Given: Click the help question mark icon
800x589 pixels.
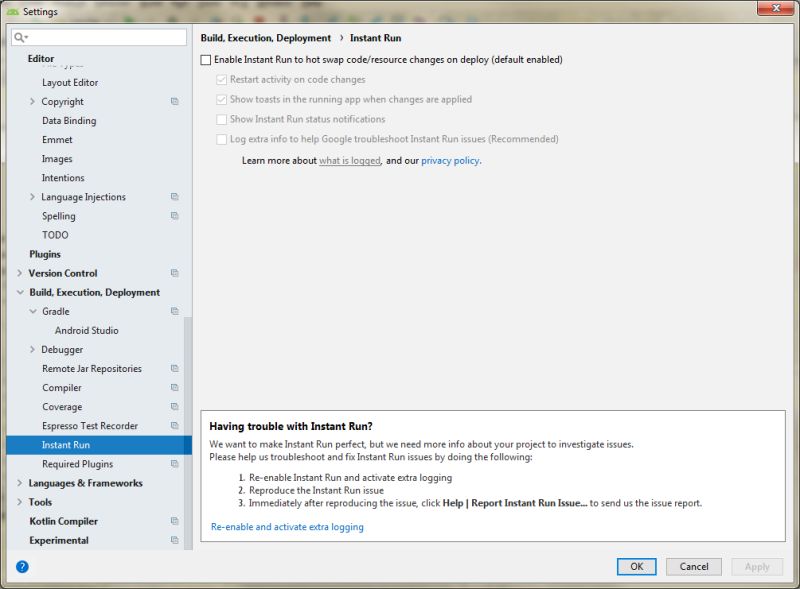Looking at the screenshot, I should pos(20,566).
